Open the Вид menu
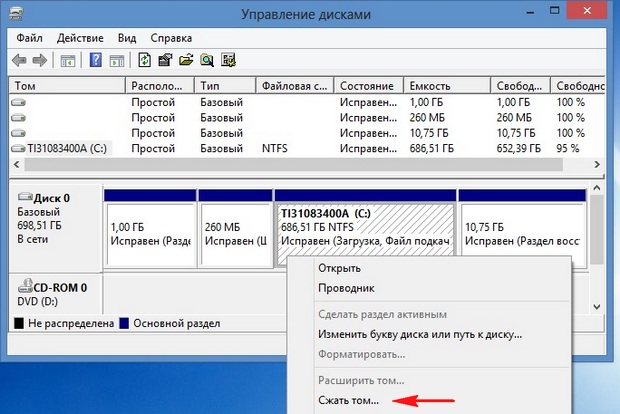Screen dimensions: 620x414 tap(127, 38)
